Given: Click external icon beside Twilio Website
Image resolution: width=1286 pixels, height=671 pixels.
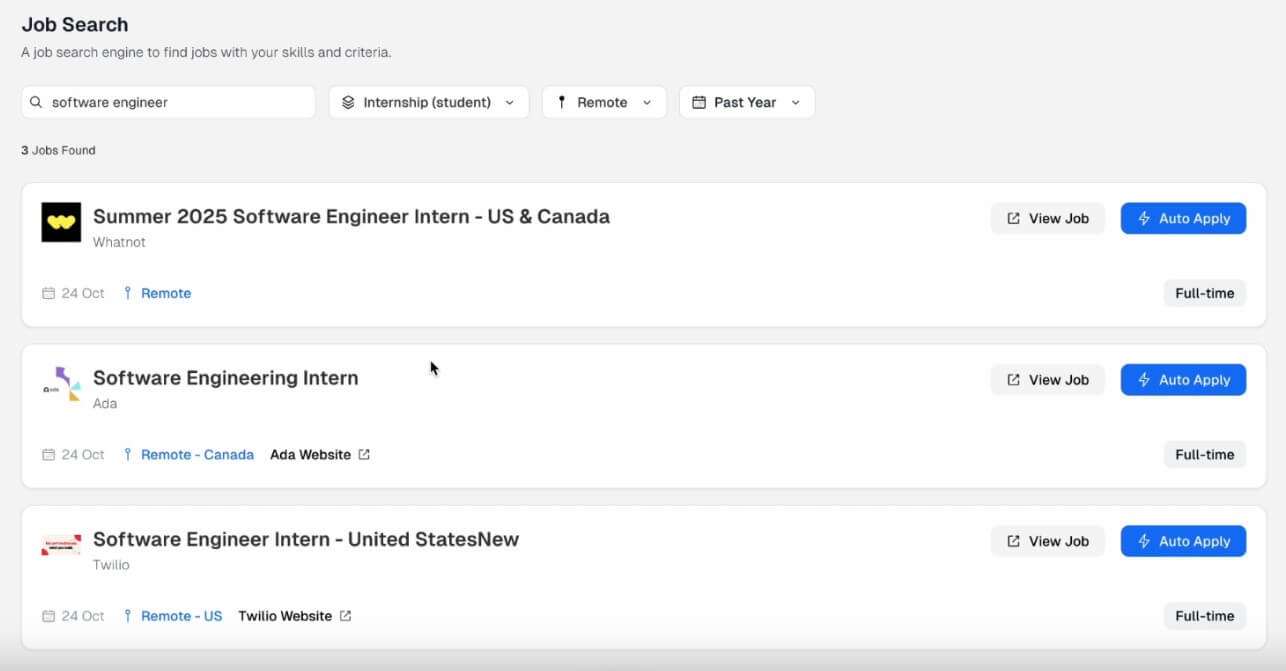Looking at the screenshot, I should pos(345,616).
